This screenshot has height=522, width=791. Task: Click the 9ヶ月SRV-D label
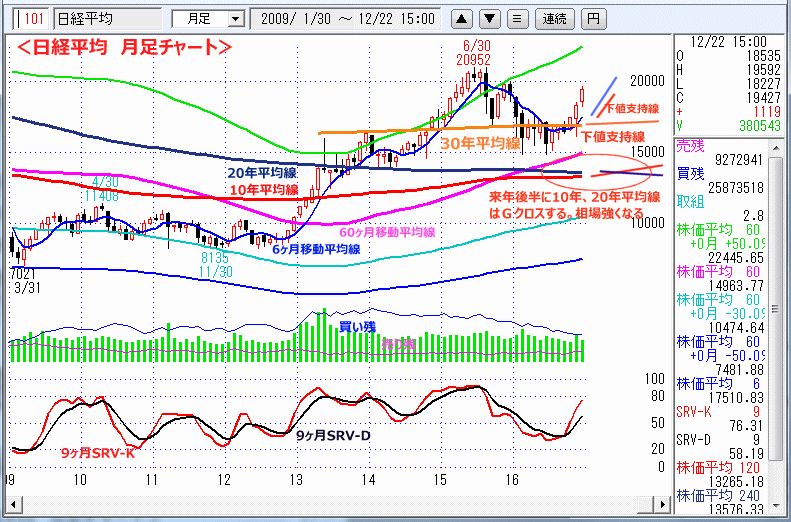click(x=333, y=434)
